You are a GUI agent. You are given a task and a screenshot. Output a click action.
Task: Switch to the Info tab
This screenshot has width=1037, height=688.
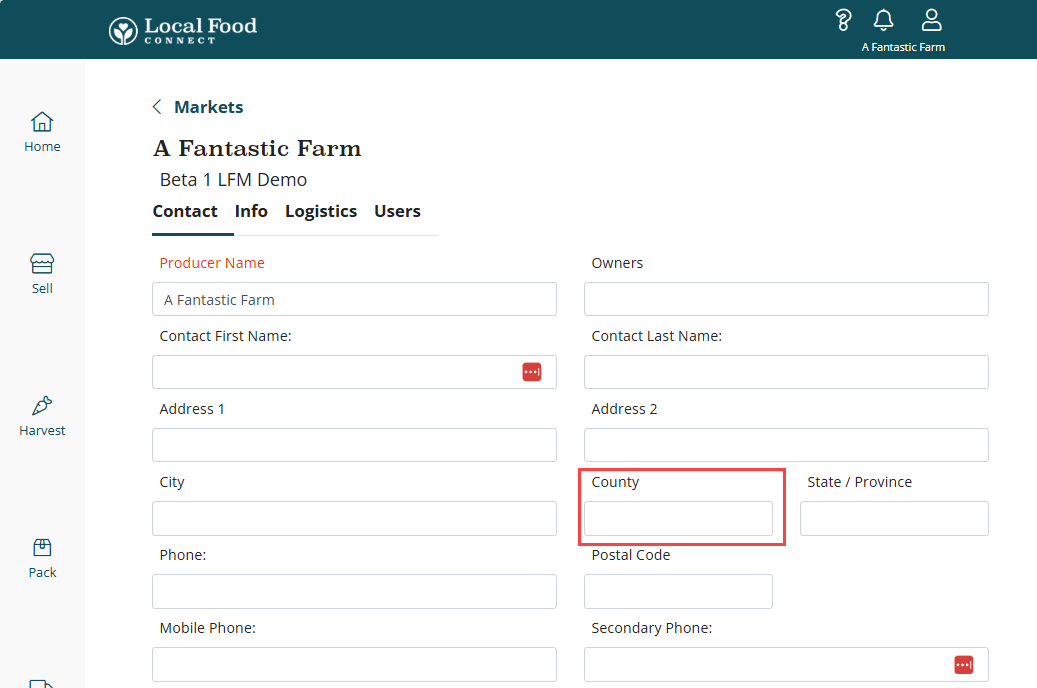tap(251, 211)
